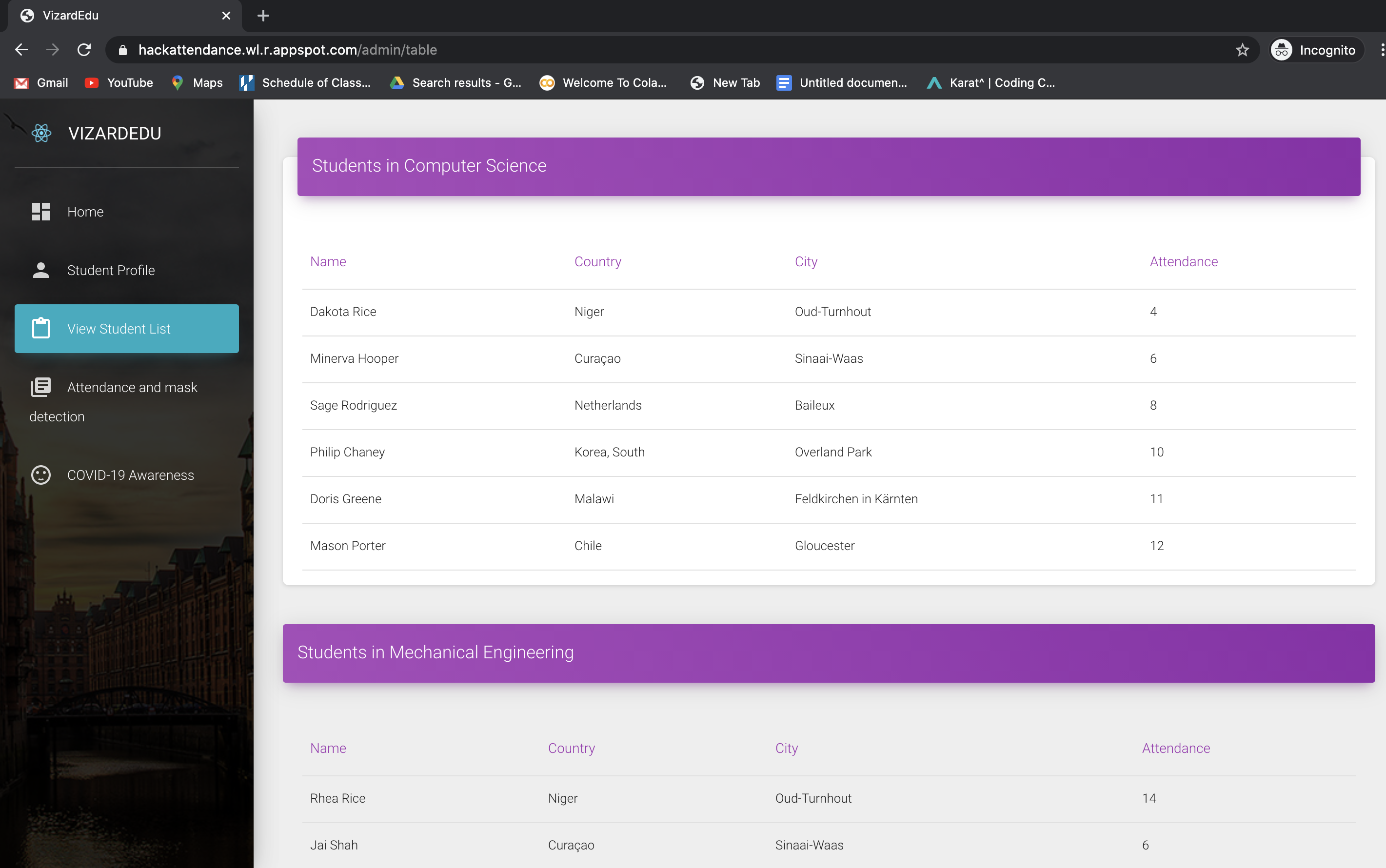Click the View Student List clipboard icon

[x=41, y=328]
